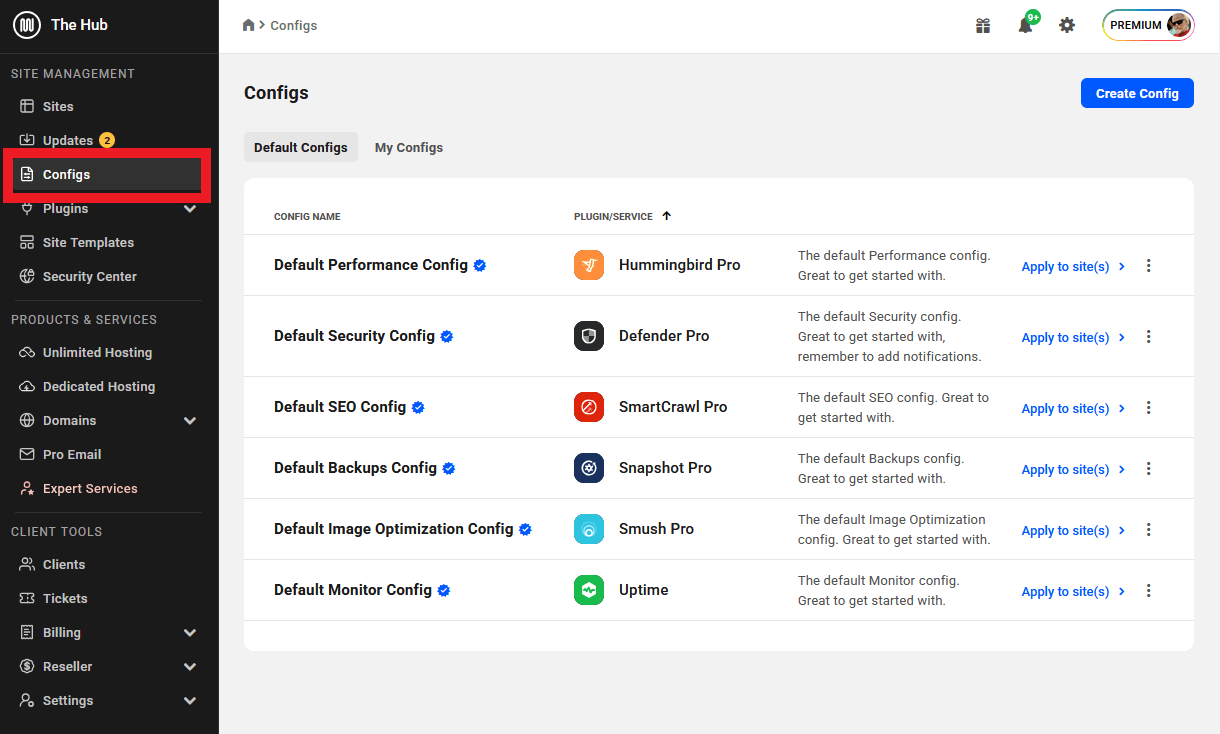
Task: Click the Default Monitor Config name
Action: pyautogui.click(x=353, y=590)
